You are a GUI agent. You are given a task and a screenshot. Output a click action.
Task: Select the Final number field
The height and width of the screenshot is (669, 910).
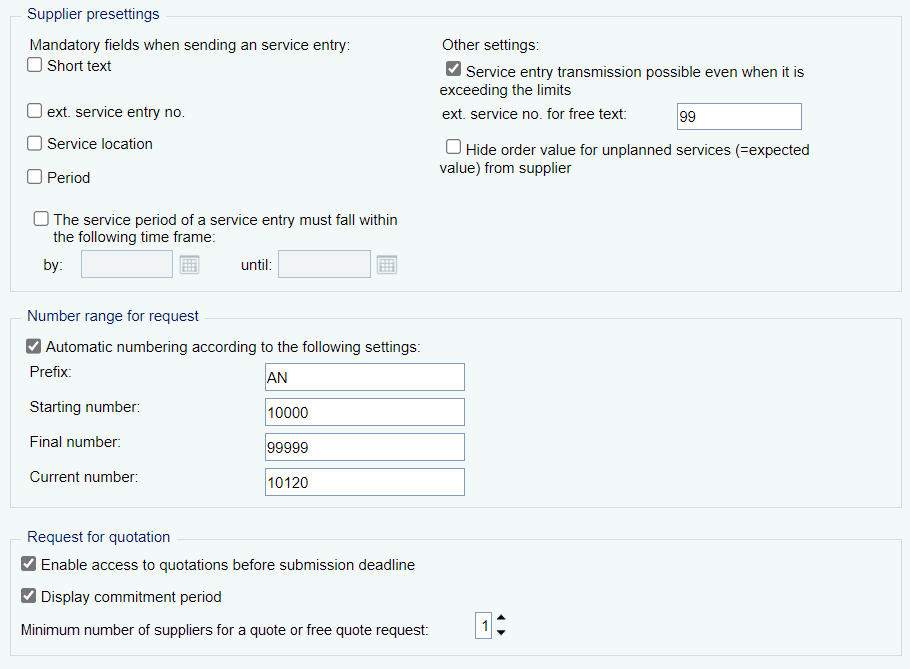point(364,447)
